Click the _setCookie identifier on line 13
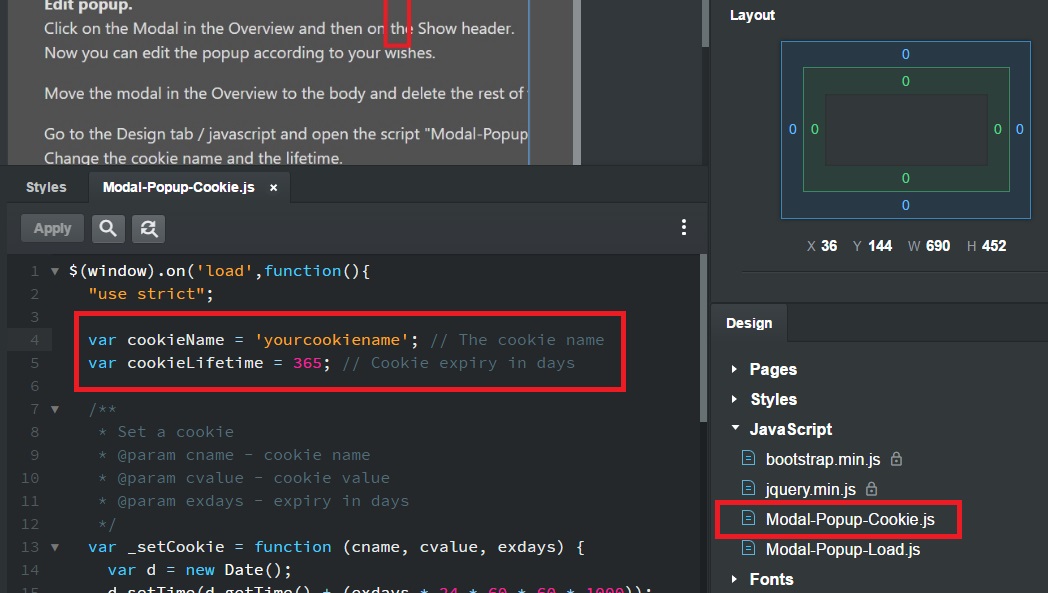1048x593 pixels. [176, 547]
